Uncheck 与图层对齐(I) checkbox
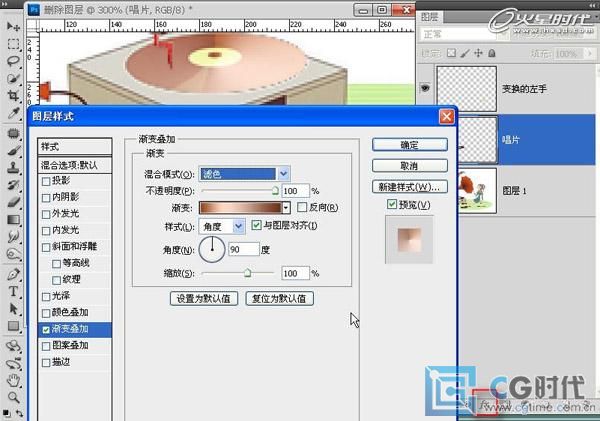 click(256, 225)
